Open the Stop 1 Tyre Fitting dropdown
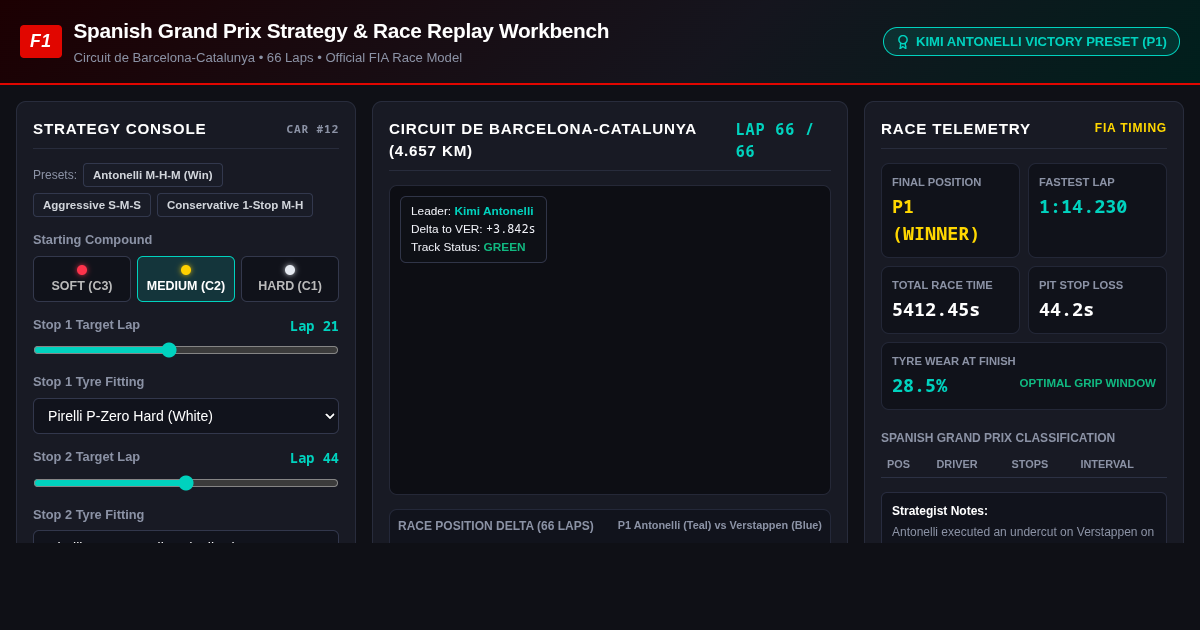The height and width of the screenshot is (630, 1200). tap(186, 416)
